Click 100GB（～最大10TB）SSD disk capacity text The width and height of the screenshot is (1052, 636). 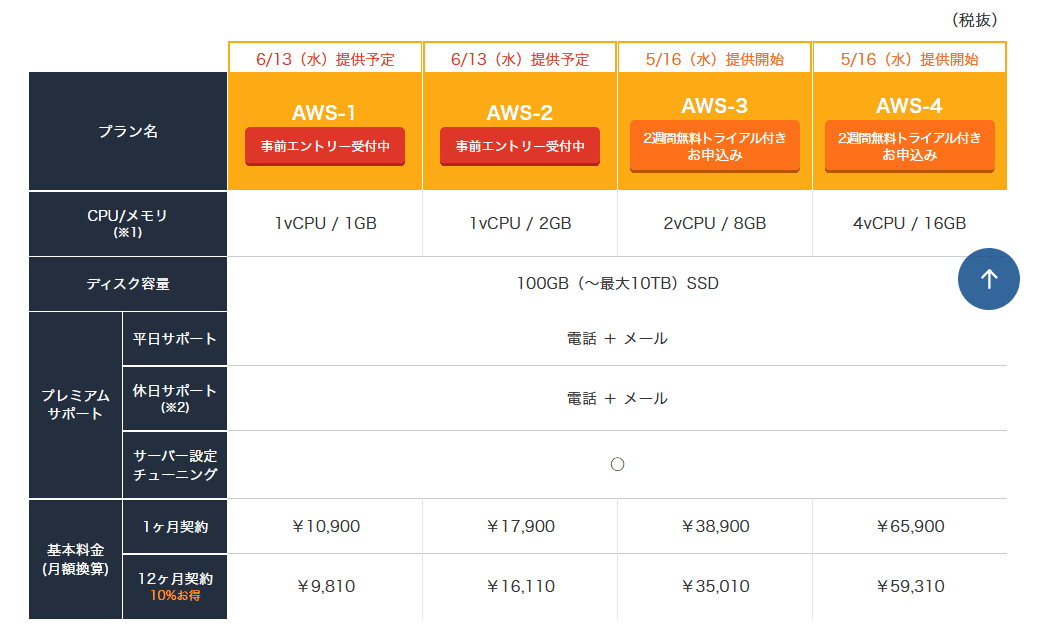617,284
